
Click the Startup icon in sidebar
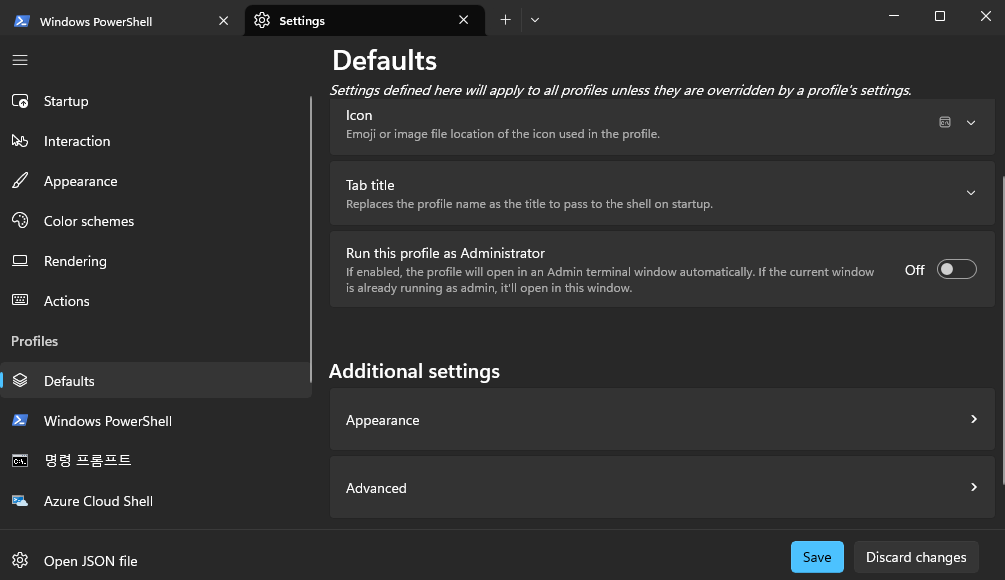click(20, 101)
